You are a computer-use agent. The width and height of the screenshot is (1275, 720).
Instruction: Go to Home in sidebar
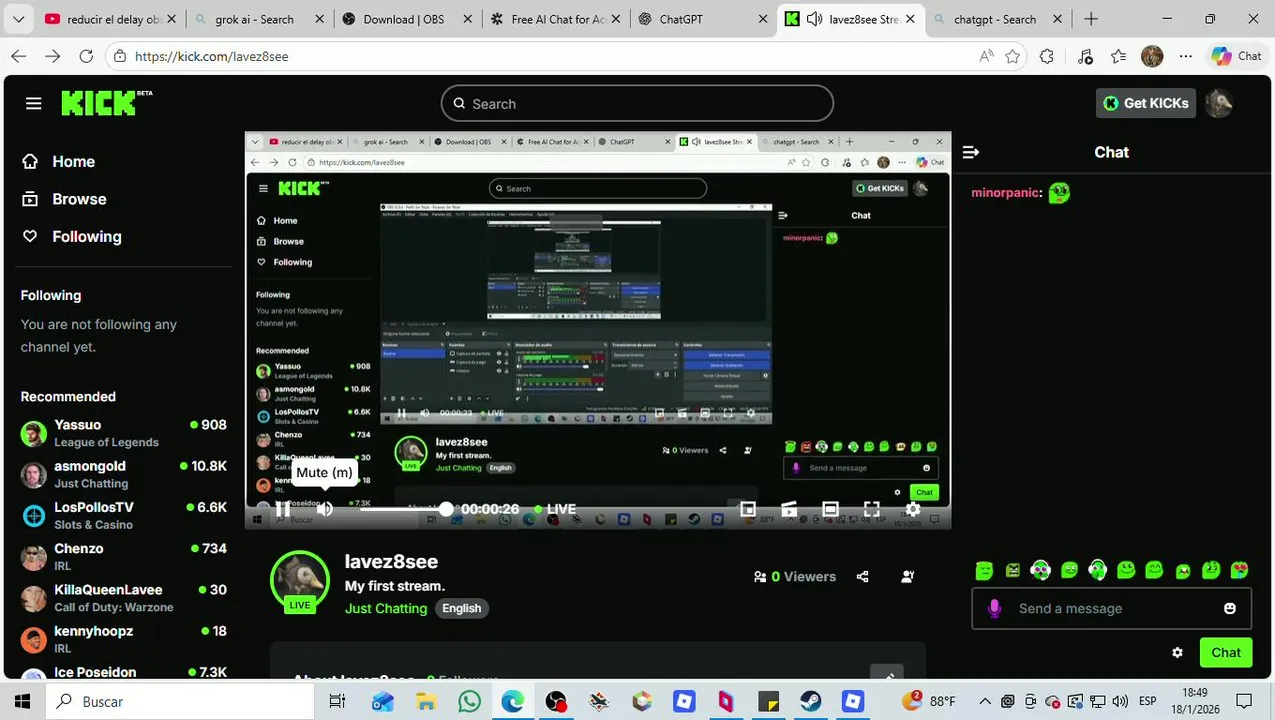point(59,161)
